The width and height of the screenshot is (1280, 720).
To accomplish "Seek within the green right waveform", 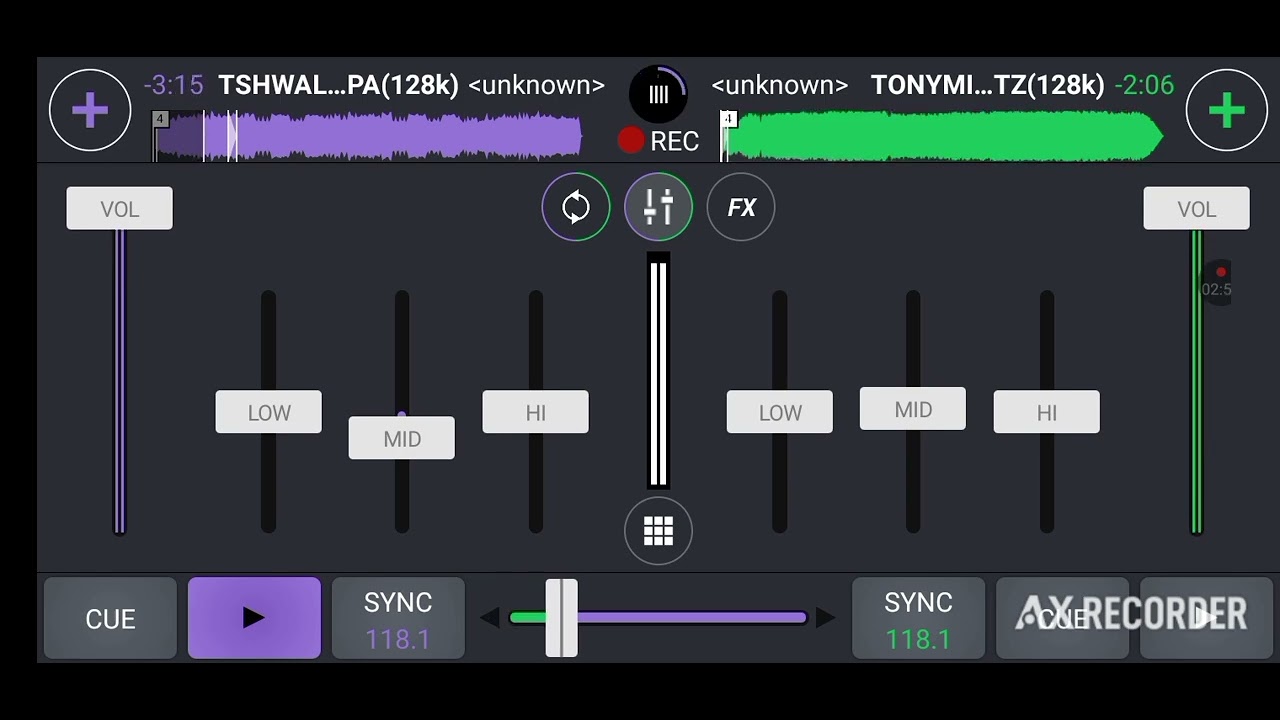I will [x=942, y=136].
